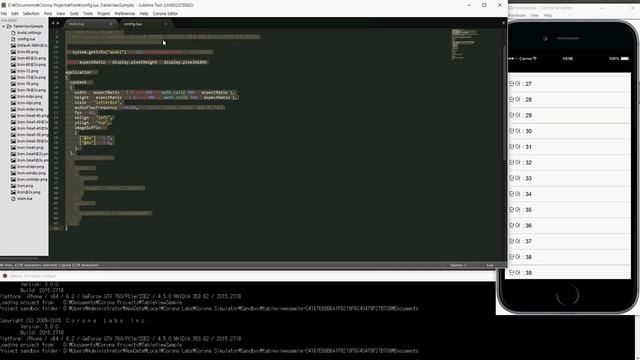Click the image icon beside Icon.png
The image size is (640, 360).
point(13,186)
